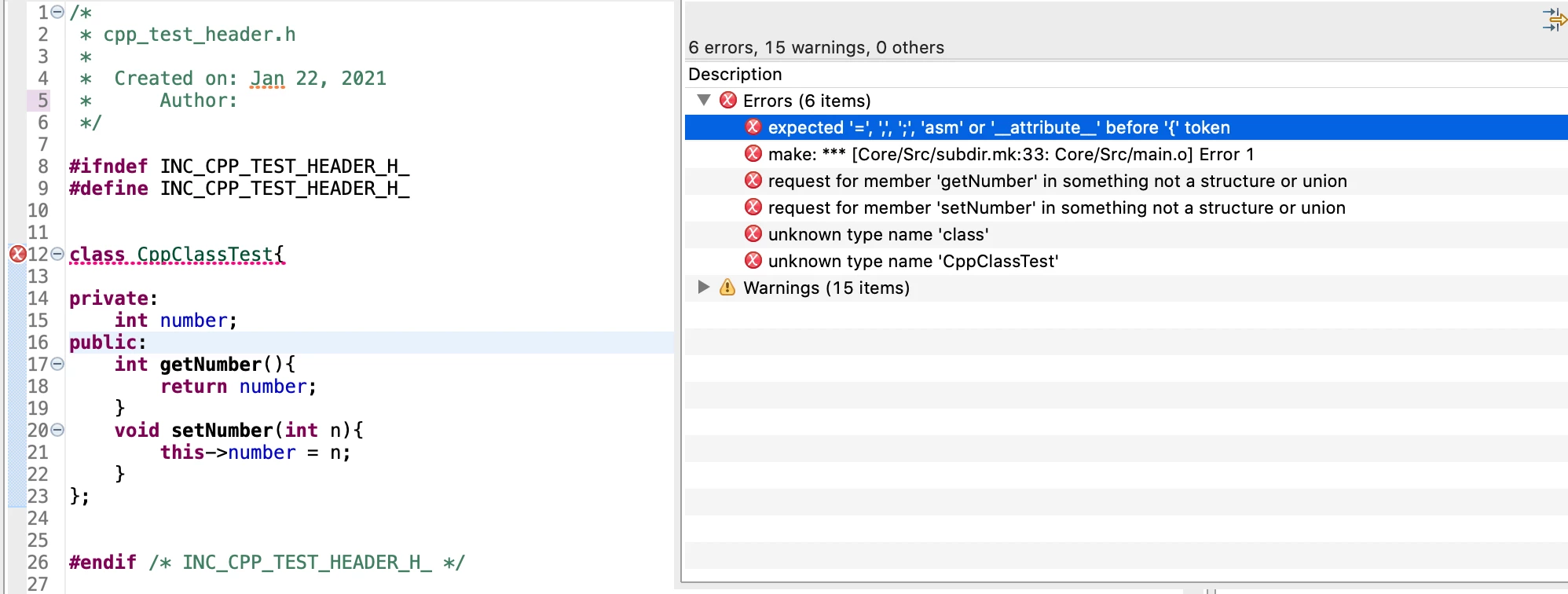1568x594 pixels.
Task: Click the error marker on line 12
Action: click(x=17, y=254)
